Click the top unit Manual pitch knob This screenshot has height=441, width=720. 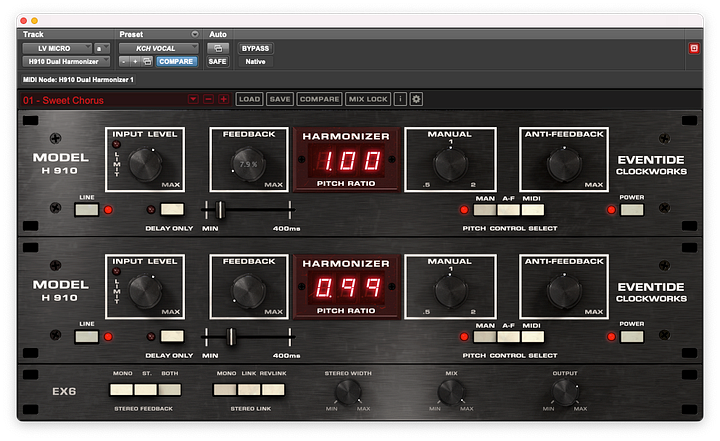[450, 164]
